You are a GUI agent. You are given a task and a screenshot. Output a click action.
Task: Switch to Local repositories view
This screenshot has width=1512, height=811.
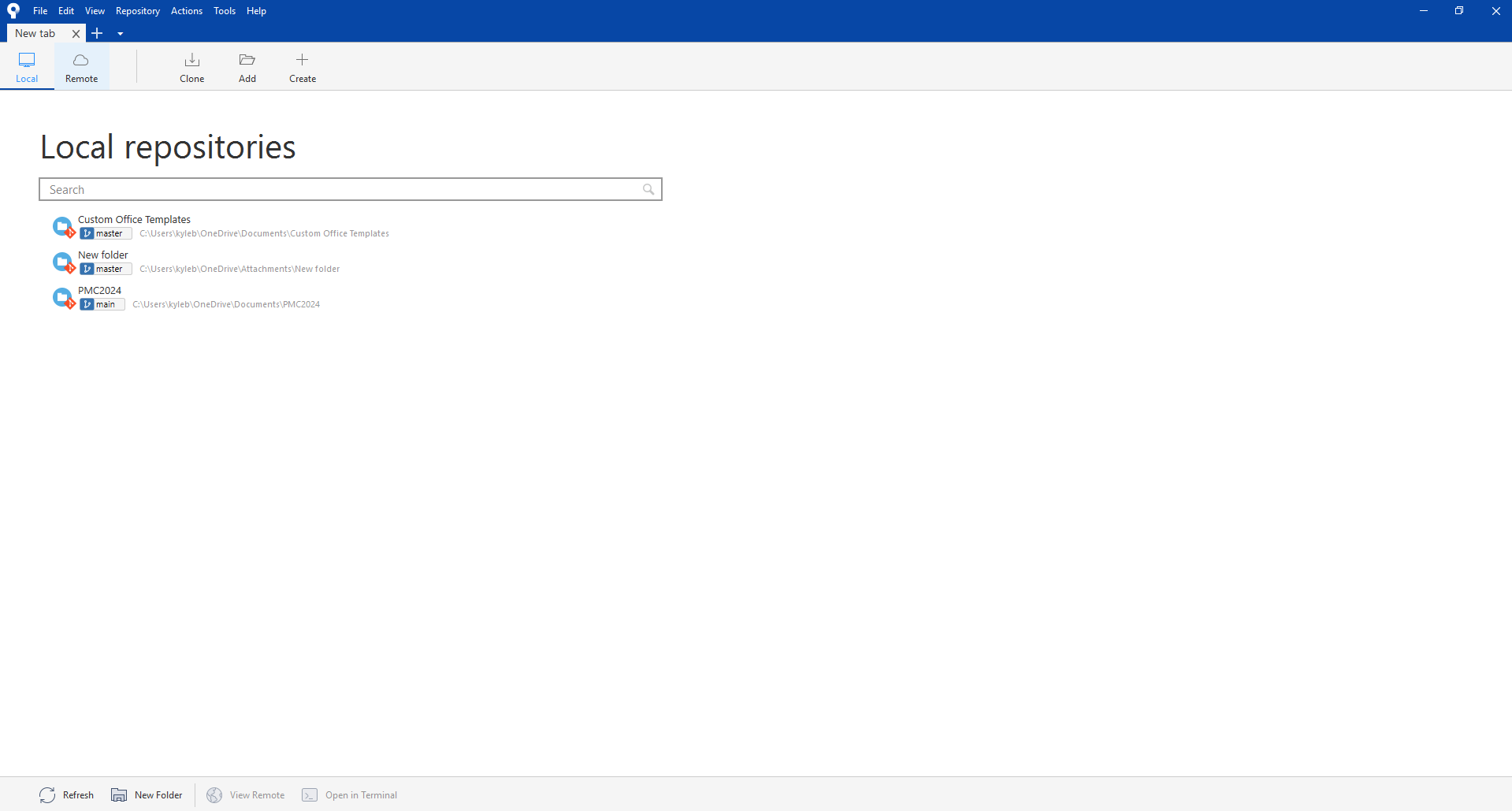[27, 67]
